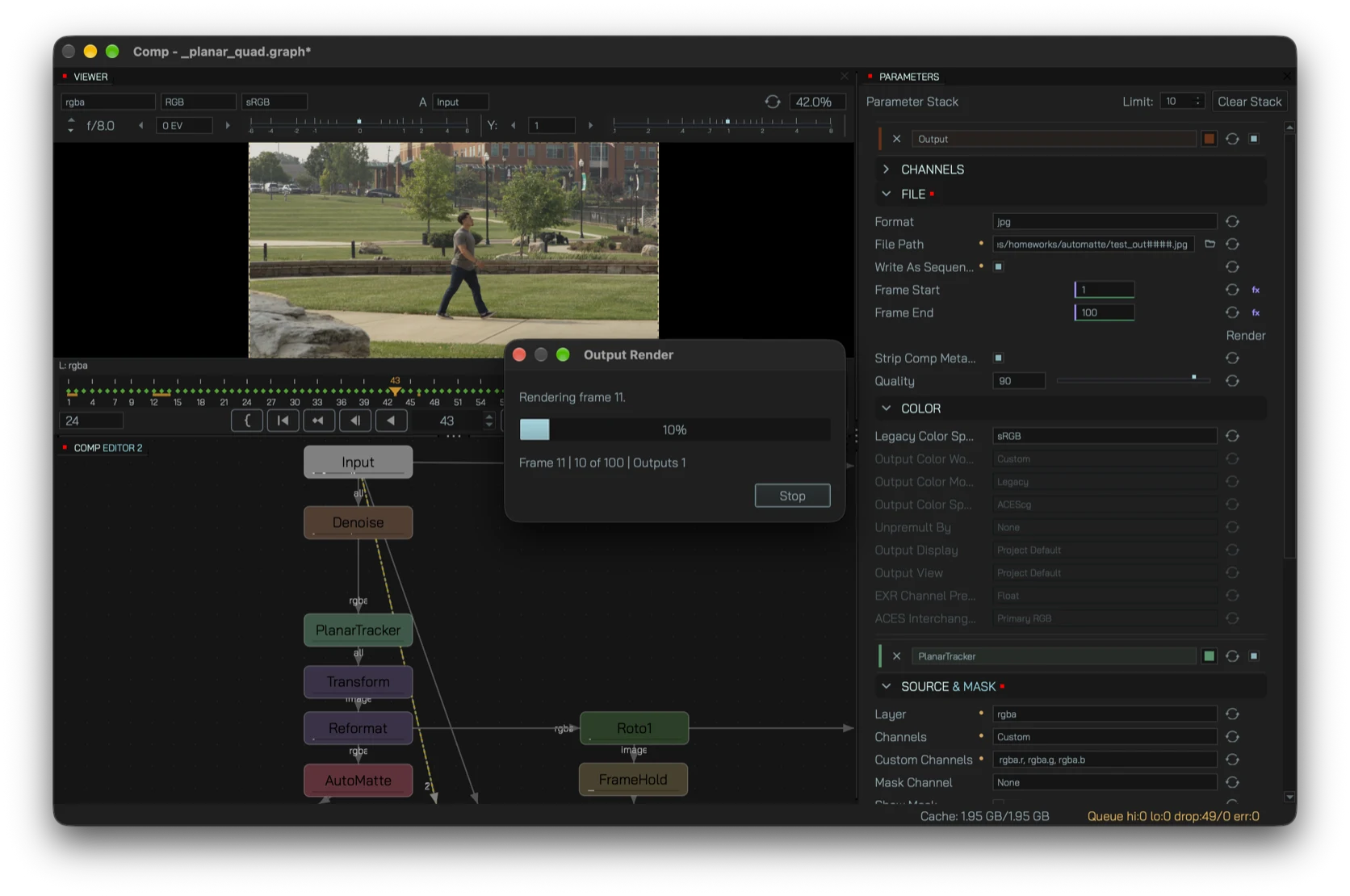This screenshot has height=896, width=1350.
Task: Open the viewer rgba layer dropdown
Action: [108, 102]
